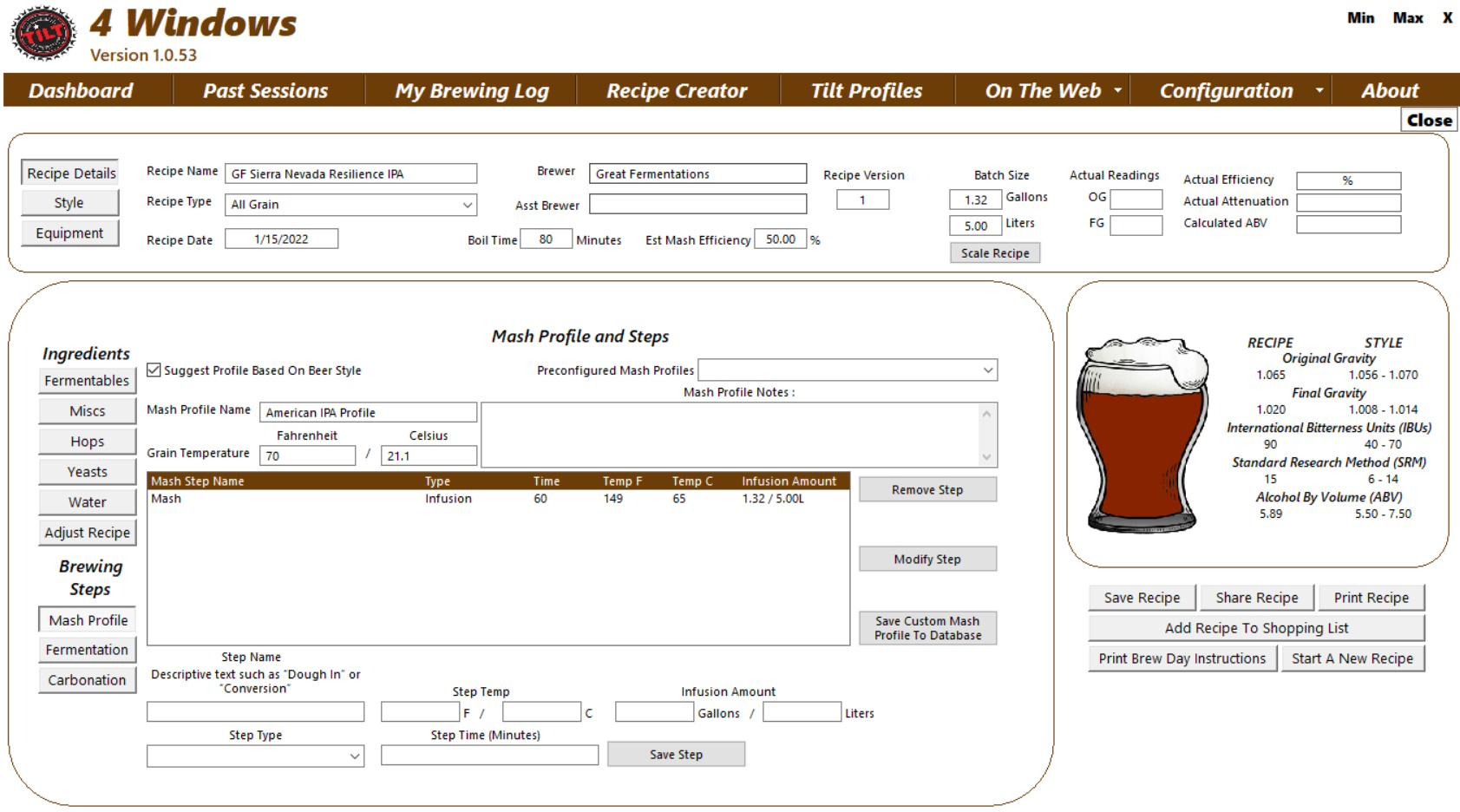
Task: Click Modify Step button
Action: [x=927, y=560]
